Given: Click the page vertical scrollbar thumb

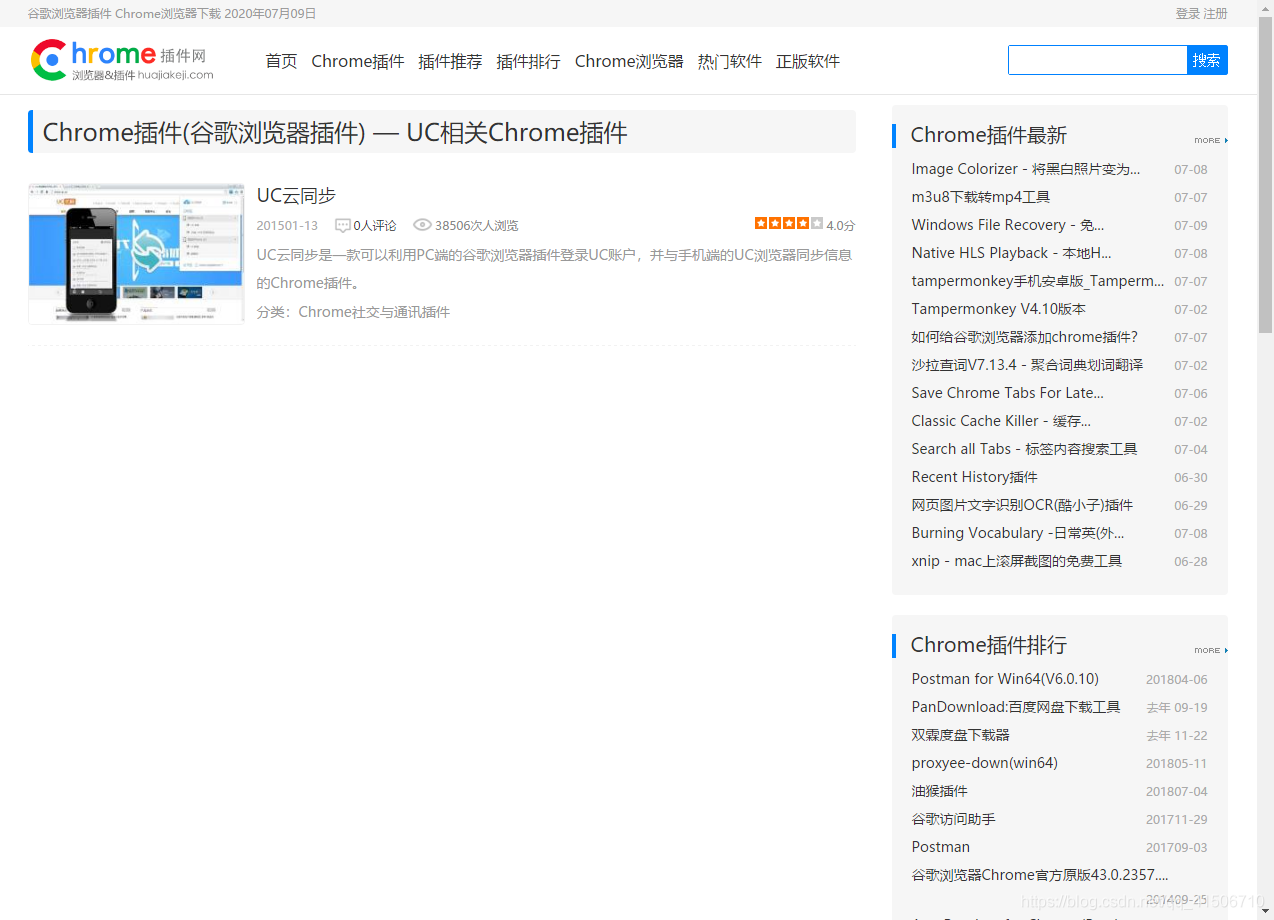Looking at the screenshot, I should pos(1265,175).
